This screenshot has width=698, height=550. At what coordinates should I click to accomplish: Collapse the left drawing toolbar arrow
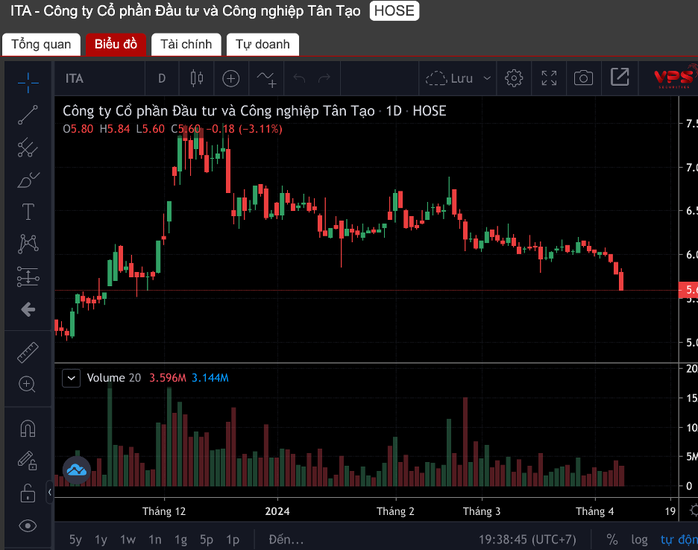[x=49, y=492]
